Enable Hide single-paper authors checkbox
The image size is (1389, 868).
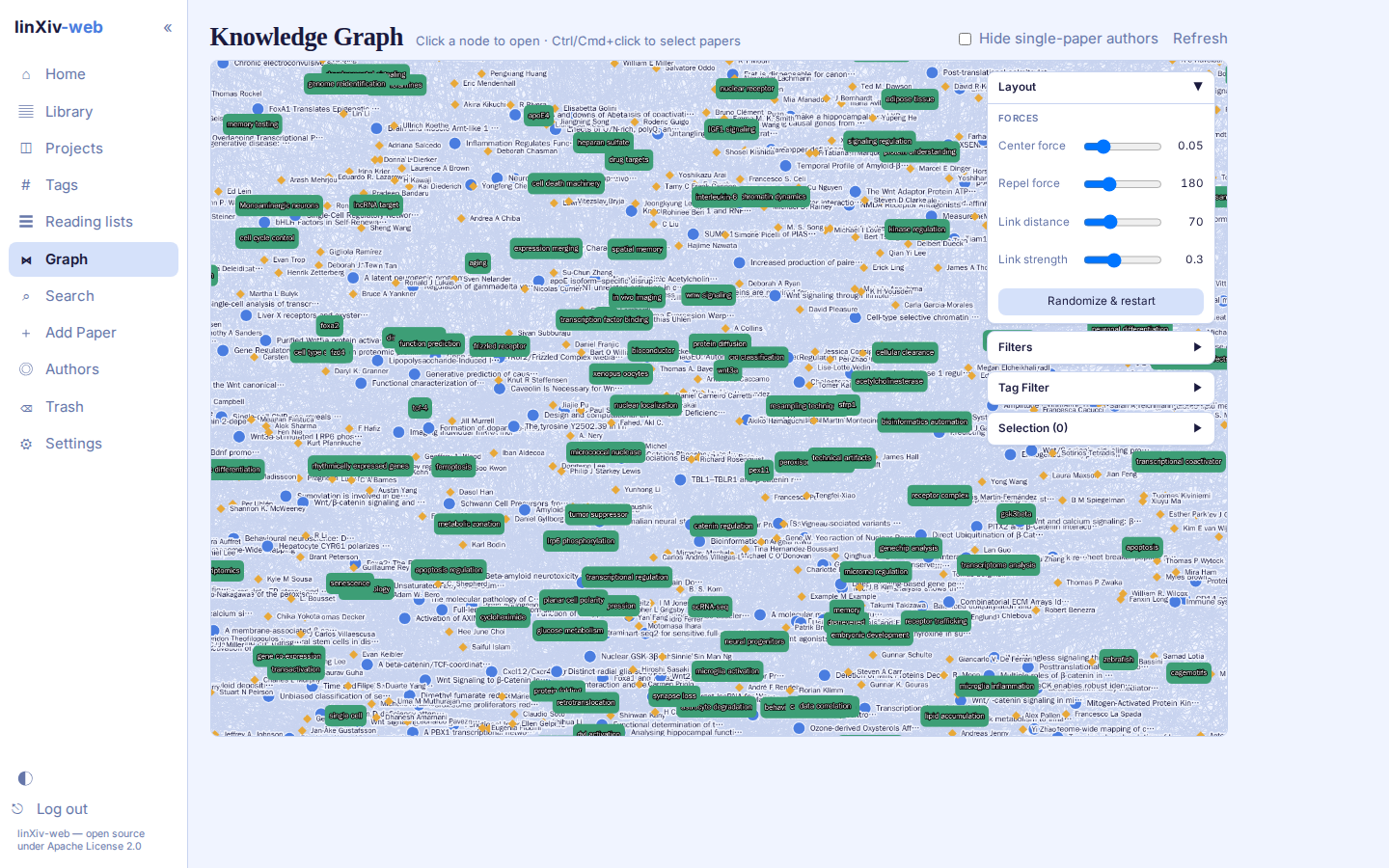[965, 39]
